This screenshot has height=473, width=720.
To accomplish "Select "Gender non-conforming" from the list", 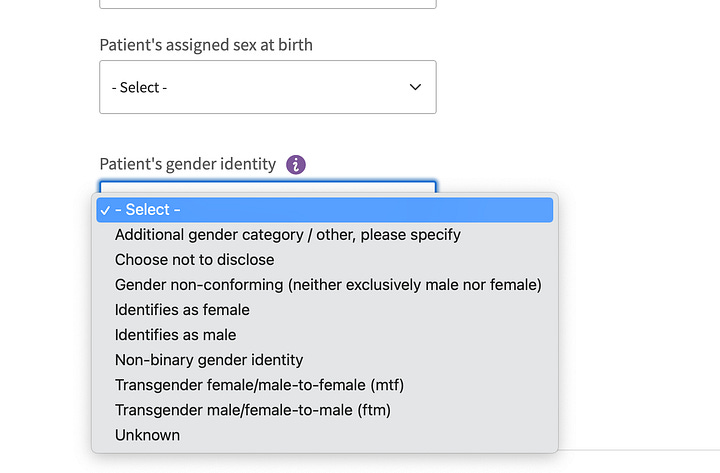I will coord(328,285).
